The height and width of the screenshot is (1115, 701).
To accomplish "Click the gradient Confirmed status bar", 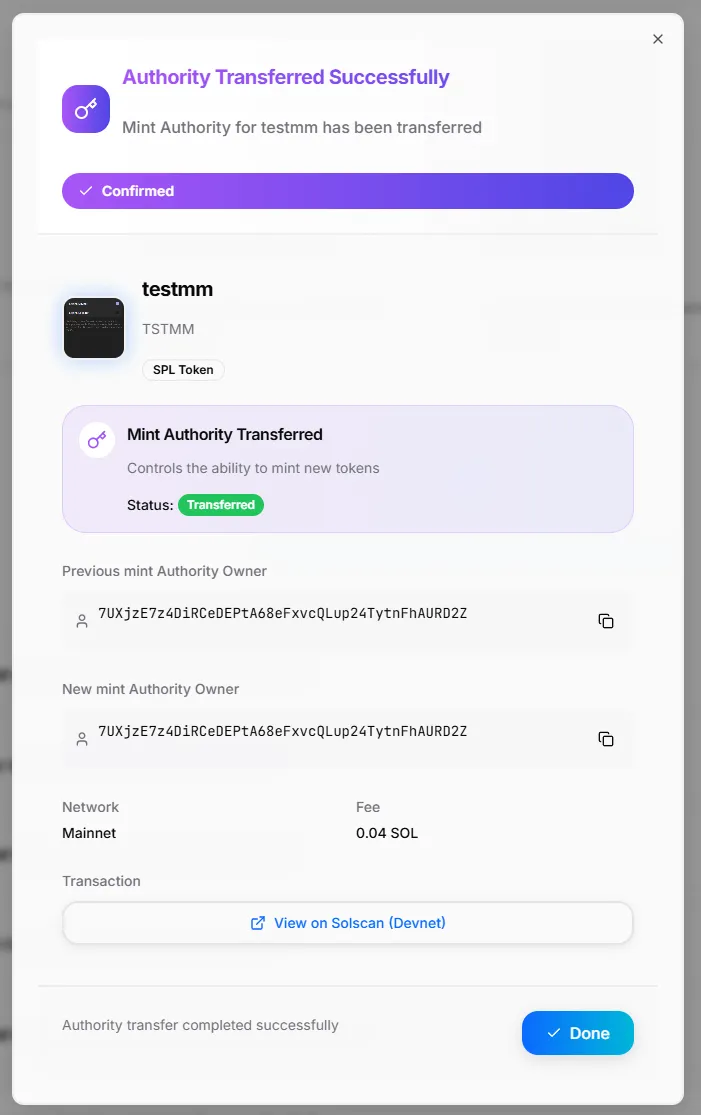I will coord(348,190).
